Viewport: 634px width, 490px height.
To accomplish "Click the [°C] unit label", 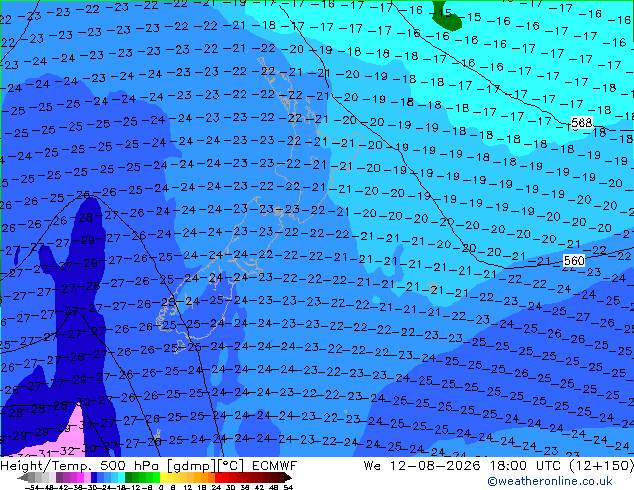I will pos(231,466).
